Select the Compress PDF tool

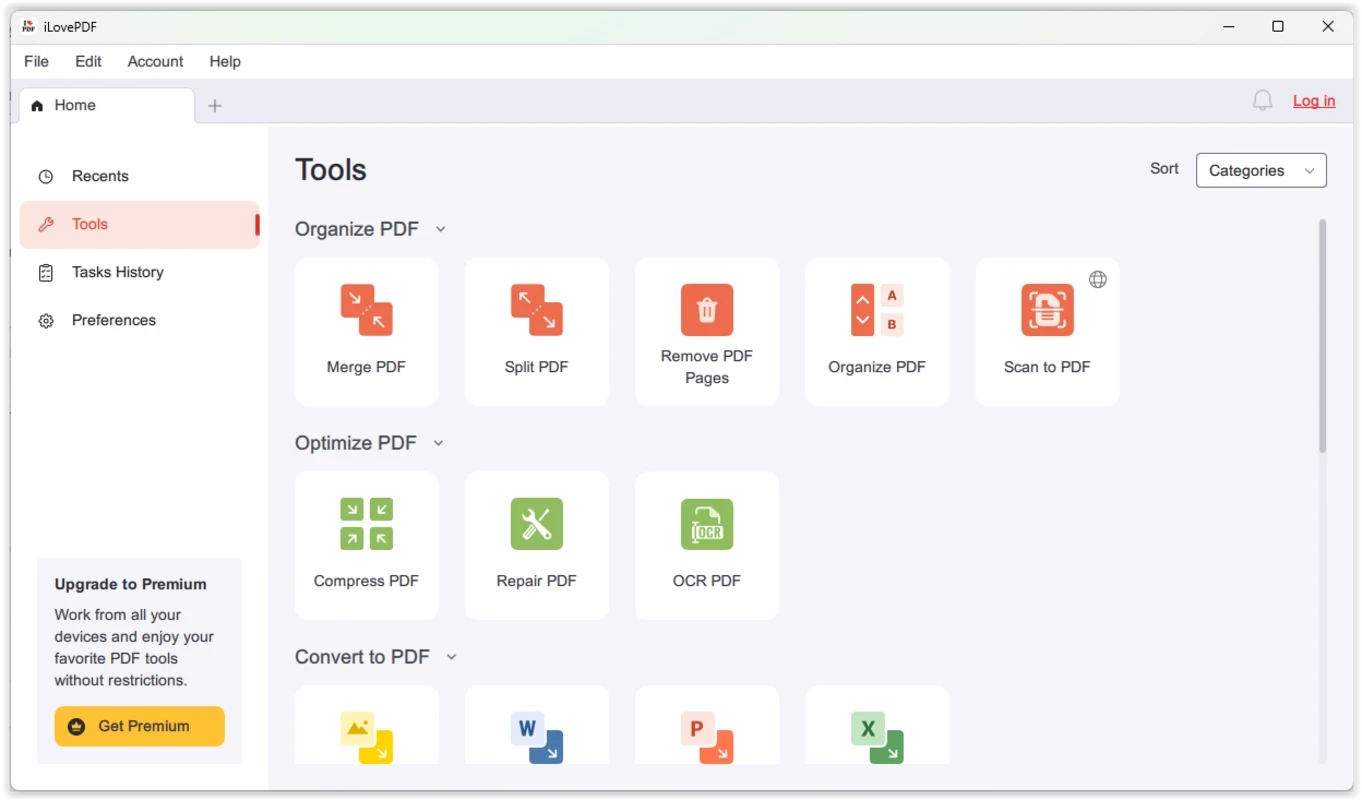tap(366, 545)
